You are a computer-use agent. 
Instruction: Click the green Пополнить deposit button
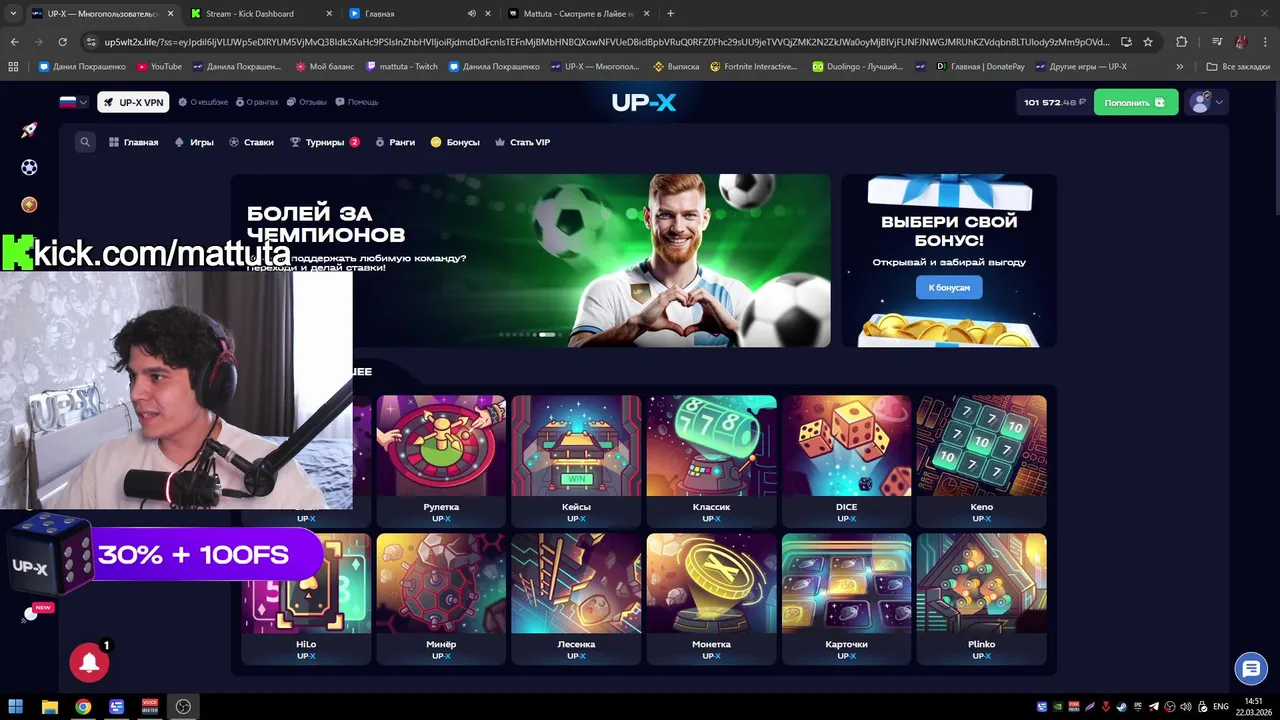[1136, 102]
